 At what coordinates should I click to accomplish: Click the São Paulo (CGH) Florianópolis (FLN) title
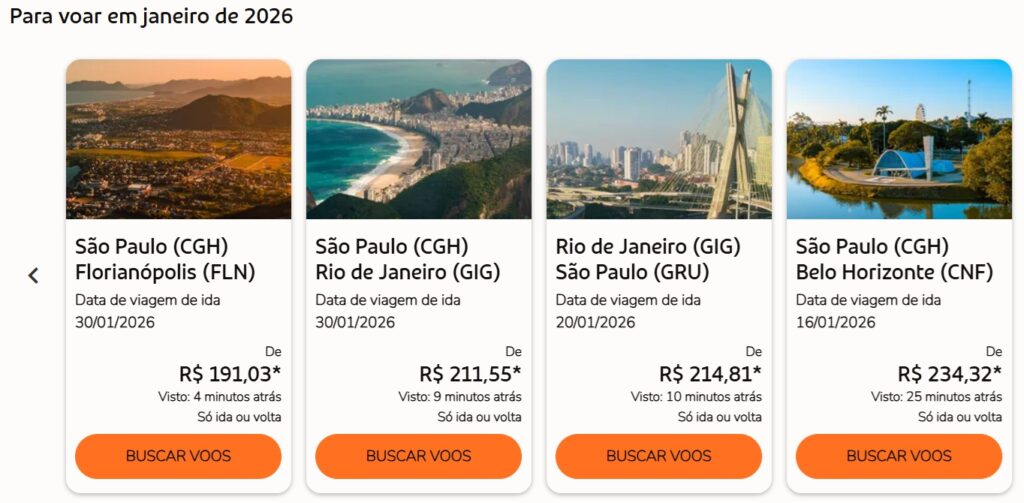pyautogui.click(x=165, y=259)
